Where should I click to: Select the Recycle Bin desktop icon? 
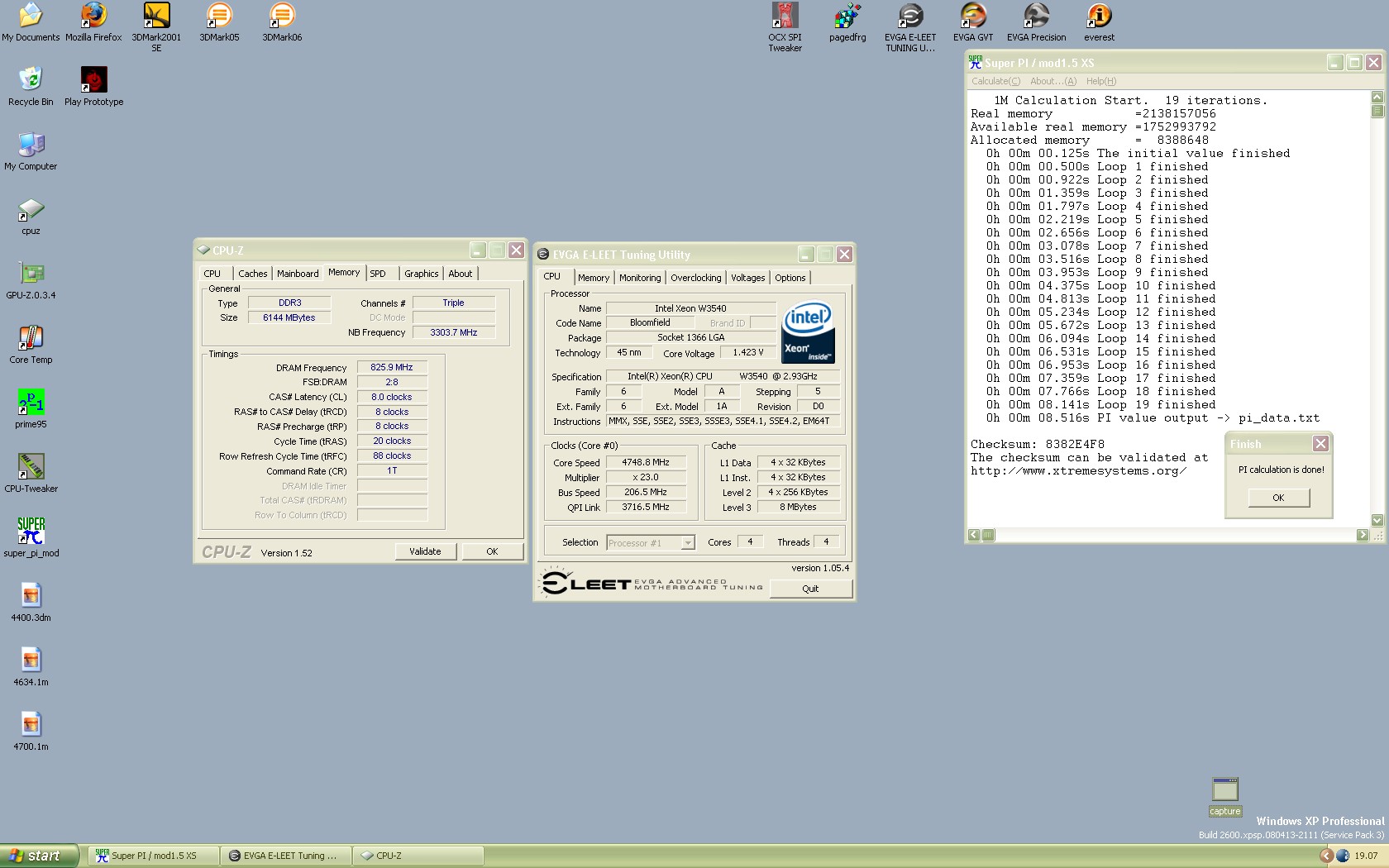pos(31,87)
